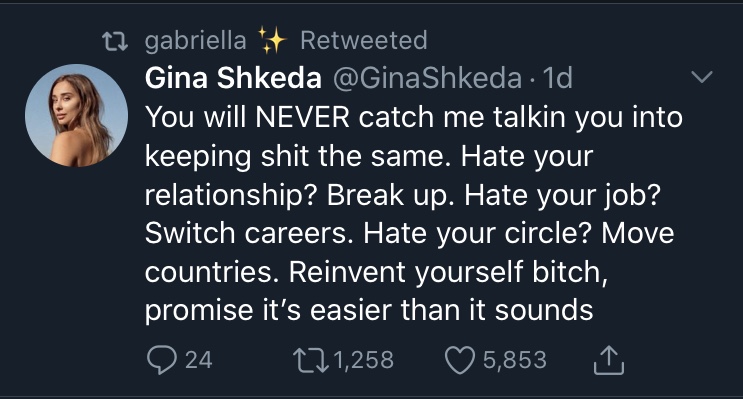
Task: Click the small retweeted indicator icon beside gabriella
Action: 115,41
